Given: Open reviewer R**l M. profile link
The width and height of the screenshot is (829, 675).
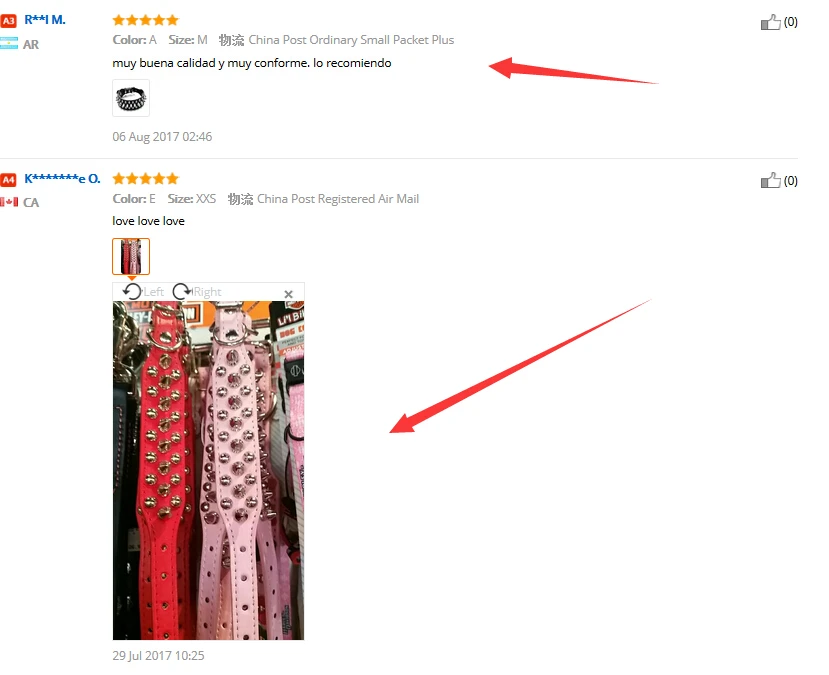Looking at the screenshot, I should [x=45, y=20].
